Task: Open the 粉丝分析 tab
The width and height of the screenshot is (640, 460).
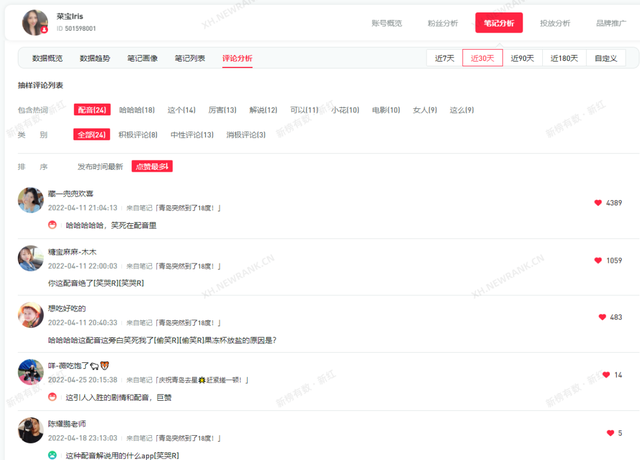Action: click(443, 23)
